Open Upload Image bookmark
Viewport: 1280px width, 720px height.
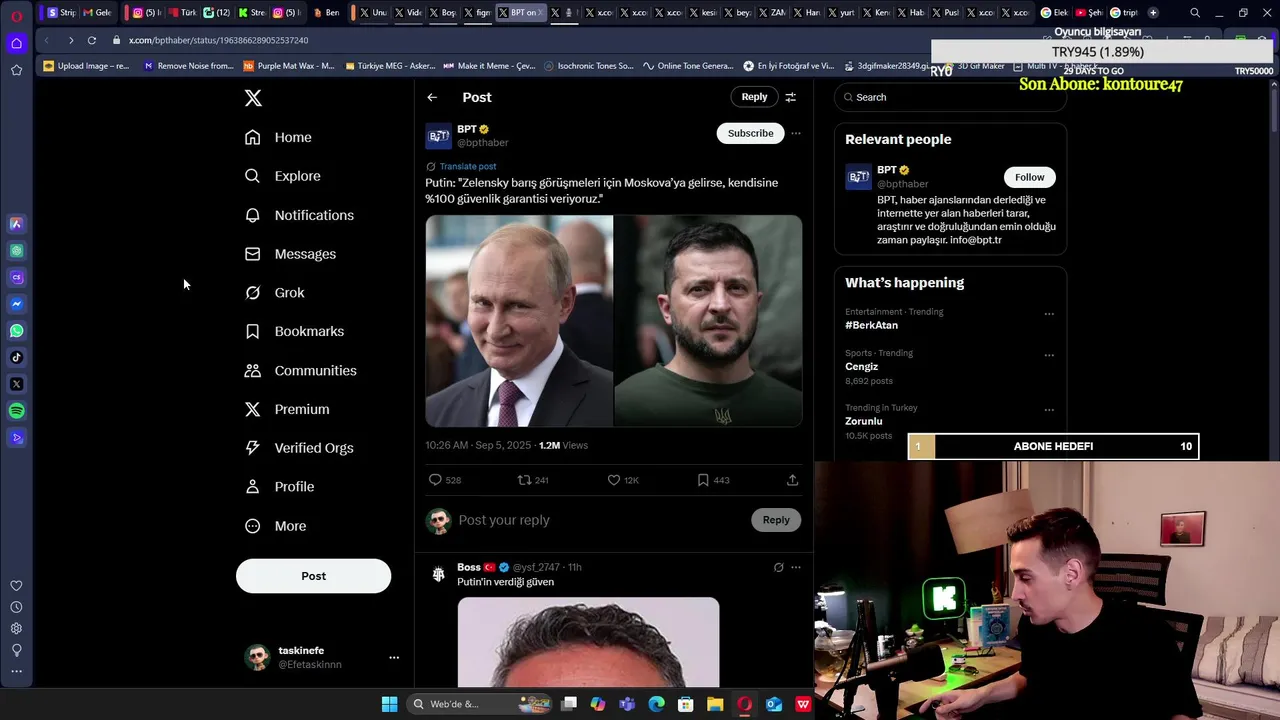[87, 66]
